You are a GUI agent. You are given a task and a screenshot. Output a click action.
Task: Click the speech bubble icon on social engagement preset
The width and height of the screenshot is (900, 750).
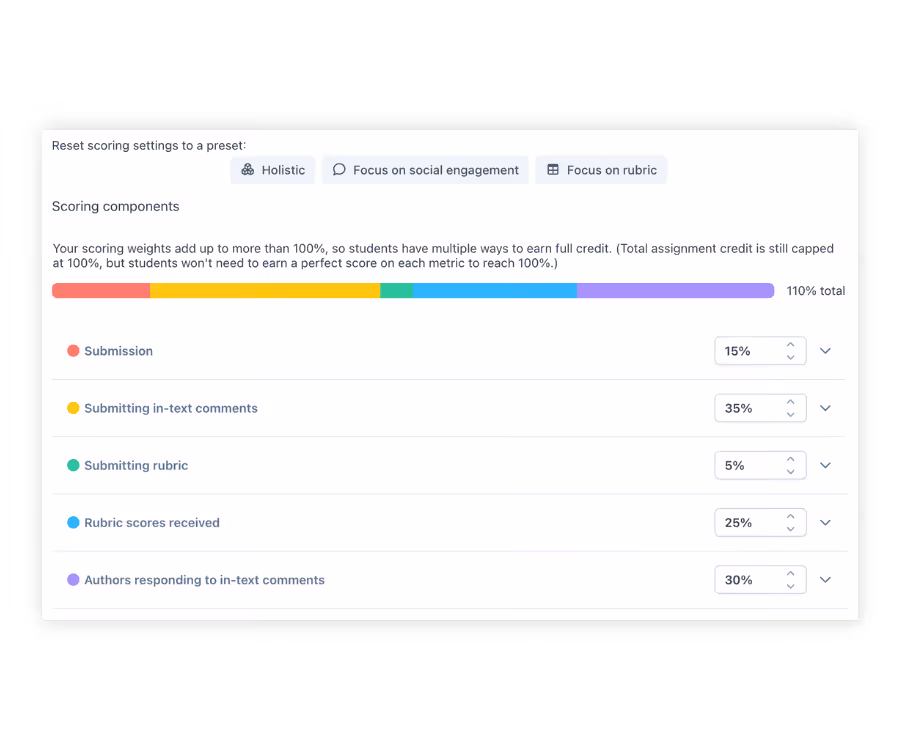point(338,170)
